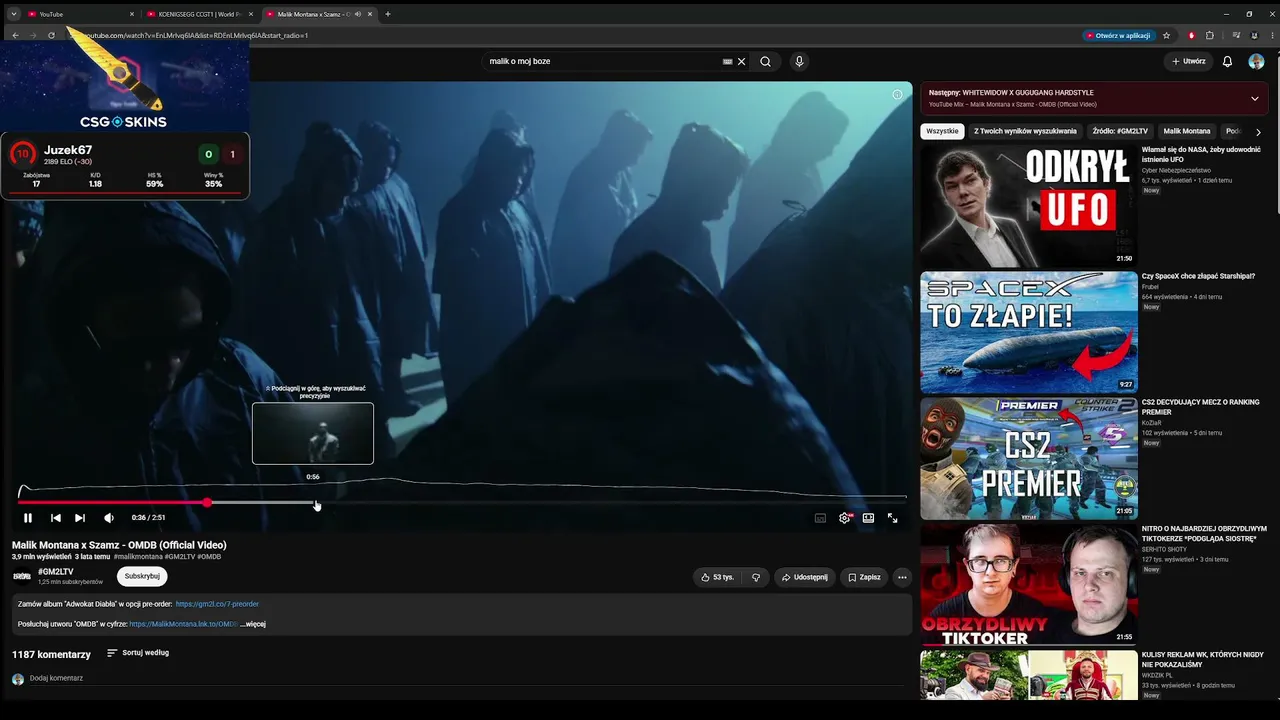Start voice search with microphone
The width and height of the screenshot is (1280, 720).
(799, 61)
